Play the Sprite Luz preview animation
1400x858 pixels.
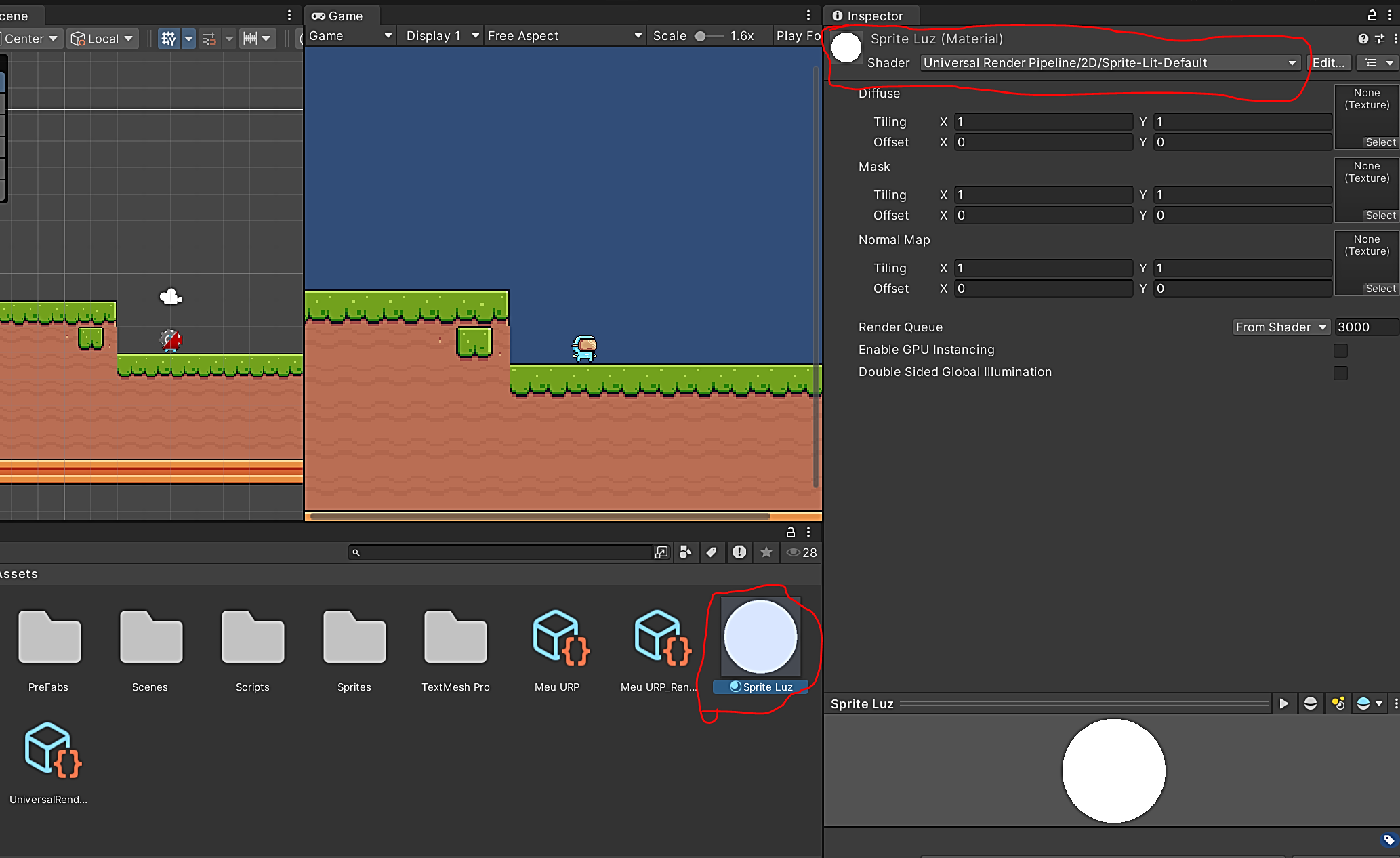coord(1283,703)
